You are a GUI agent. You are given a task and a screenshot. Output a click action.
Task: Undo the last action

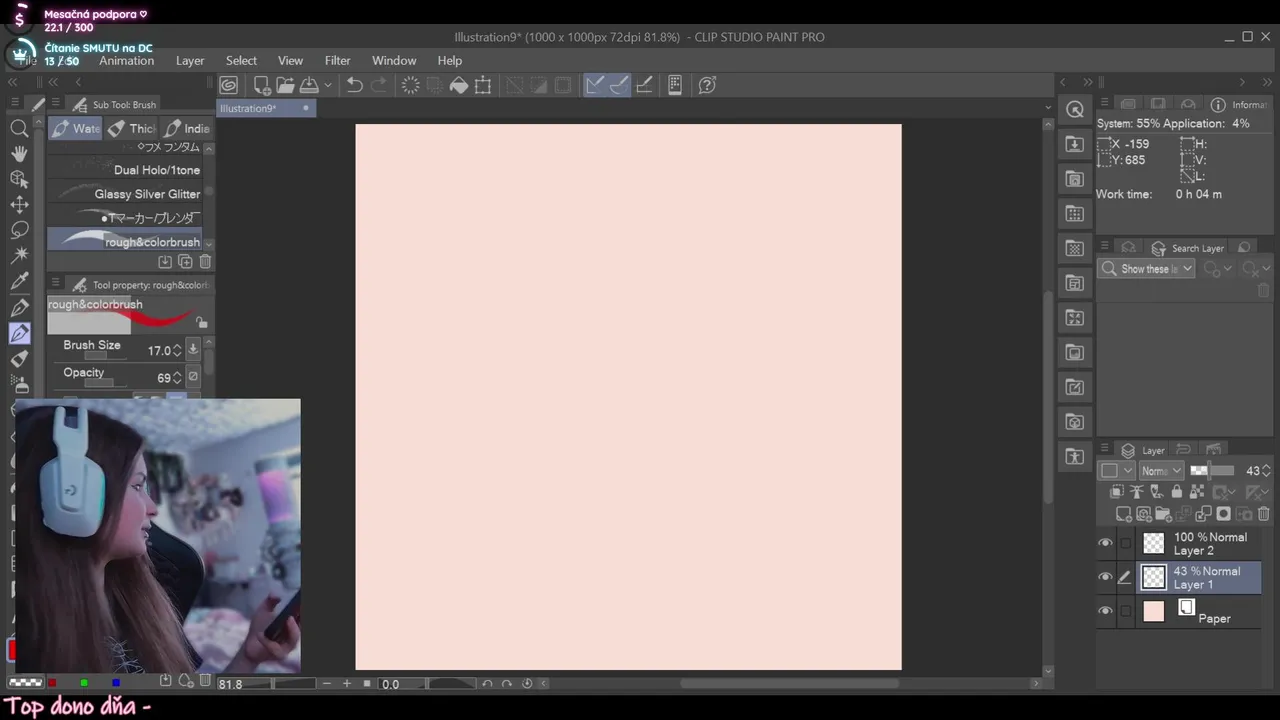[354, 85]
